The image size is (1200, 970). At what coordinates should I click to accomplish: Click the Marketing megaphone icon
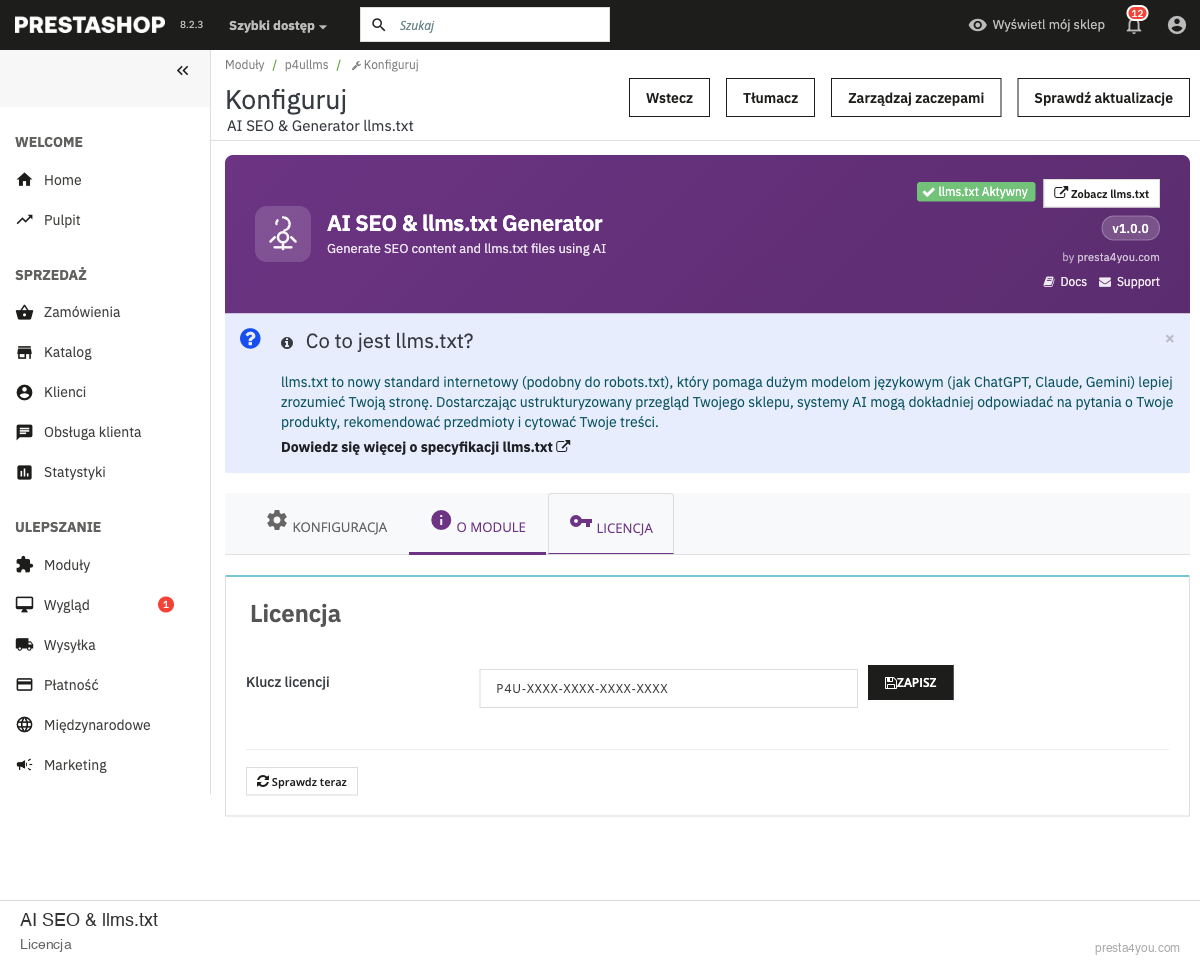click(25, 765)
